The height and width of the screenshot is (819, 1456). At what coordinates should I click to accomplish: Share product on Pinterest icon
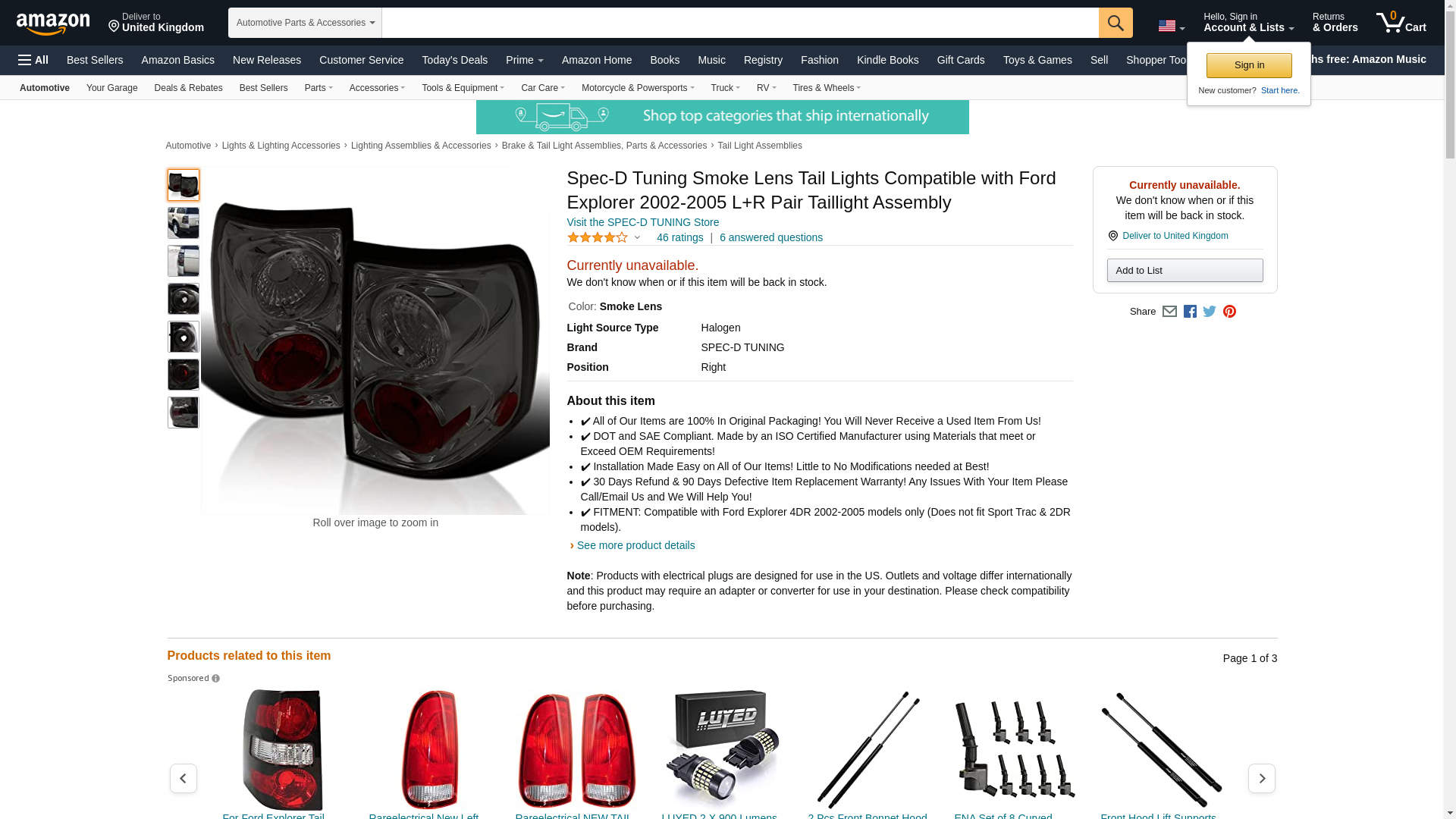pos(1229,312)
